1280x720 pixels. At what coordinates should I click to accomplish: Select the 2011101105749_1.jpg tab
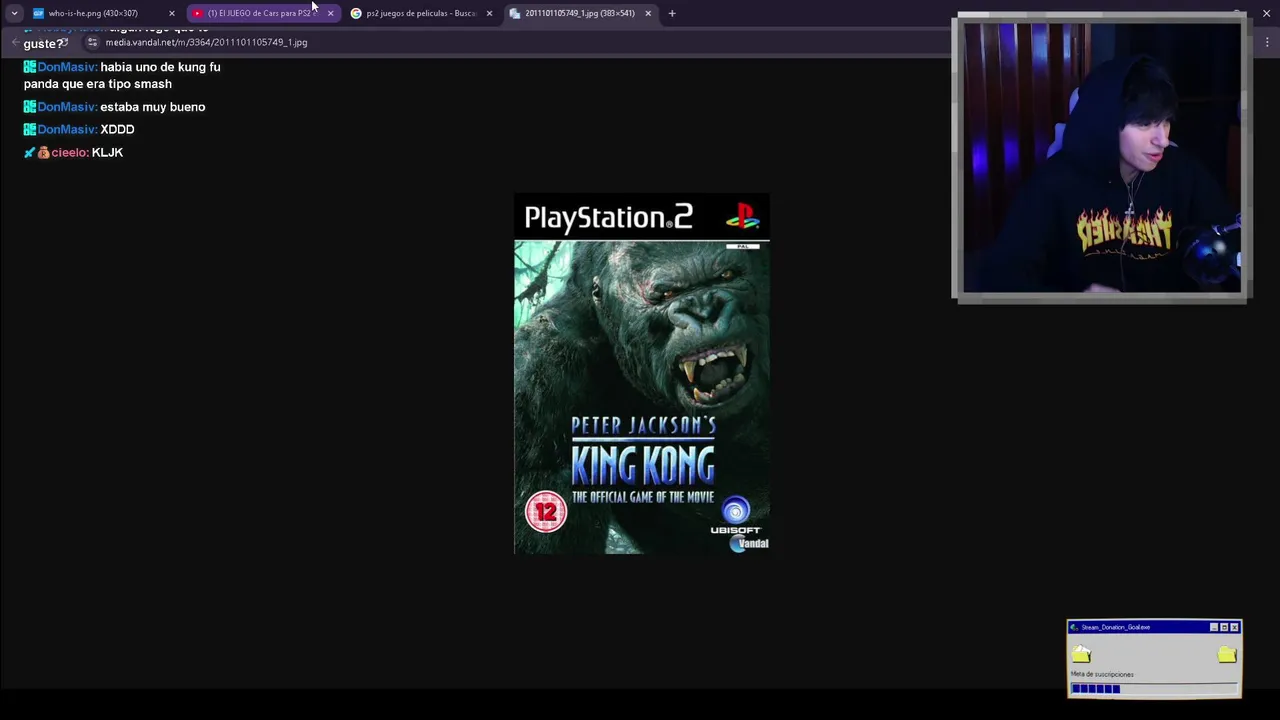pos(580,13)
